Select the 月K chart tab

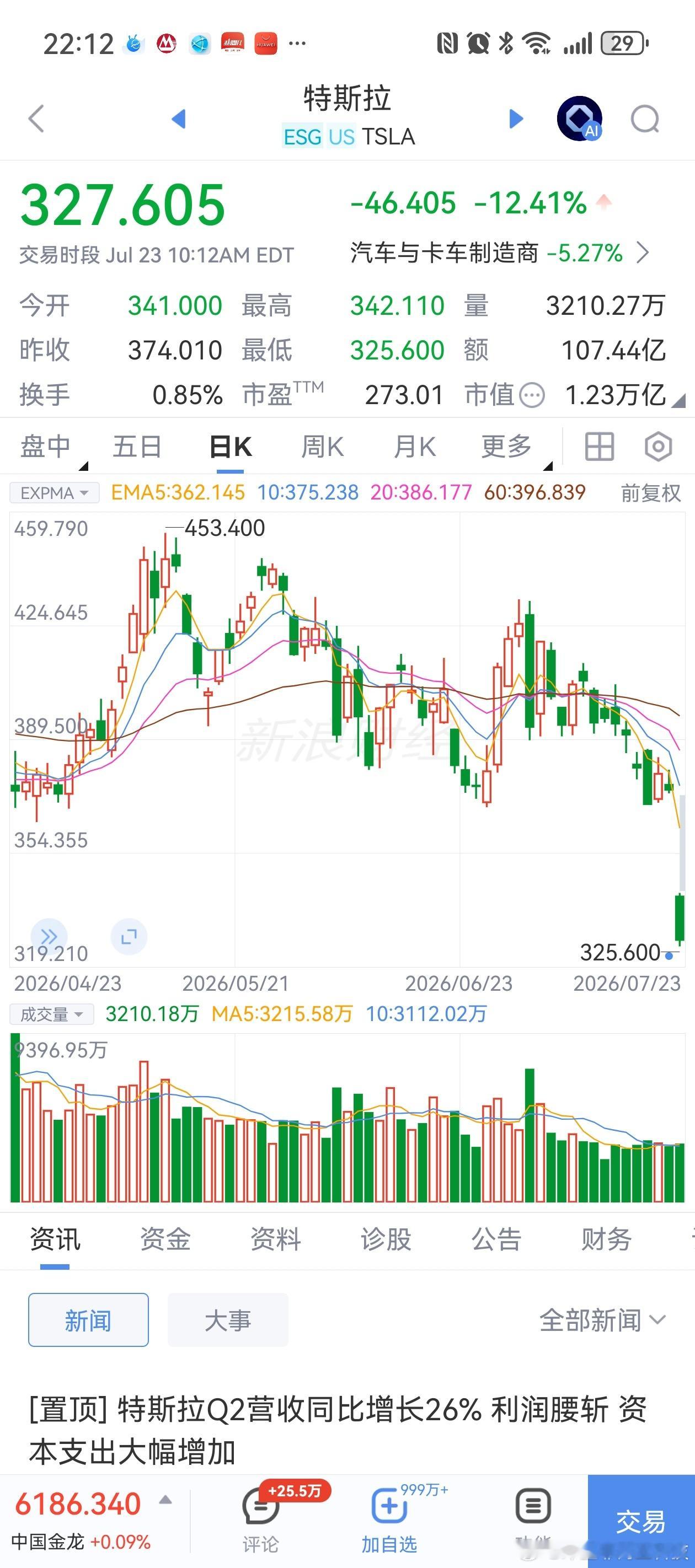point(415,447)
